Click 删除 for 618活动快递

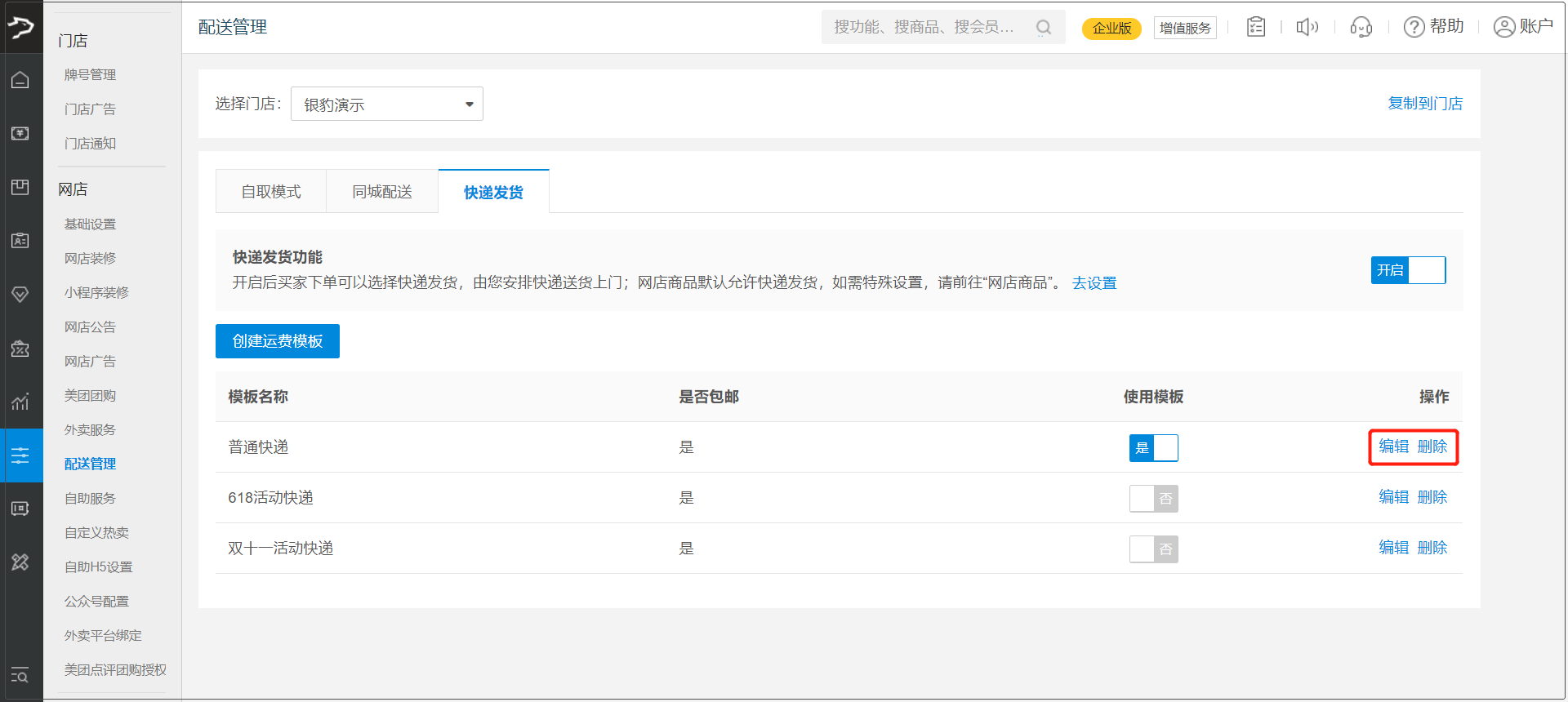click(x=1432, y=497)
